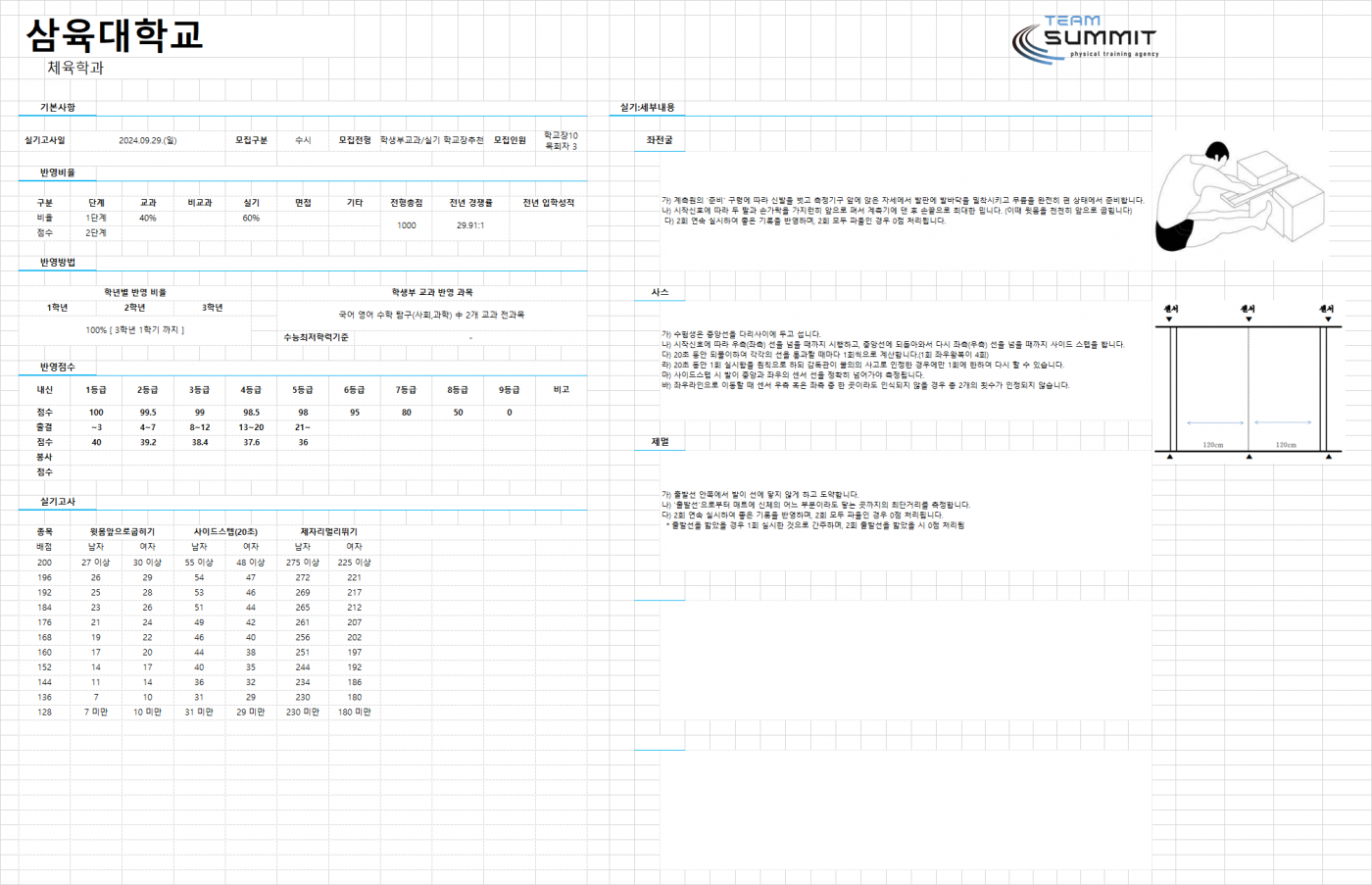Click the 수능최저학력기준 label cell
The width and height of the screenshot is (1372, 885).
(316, 337)
